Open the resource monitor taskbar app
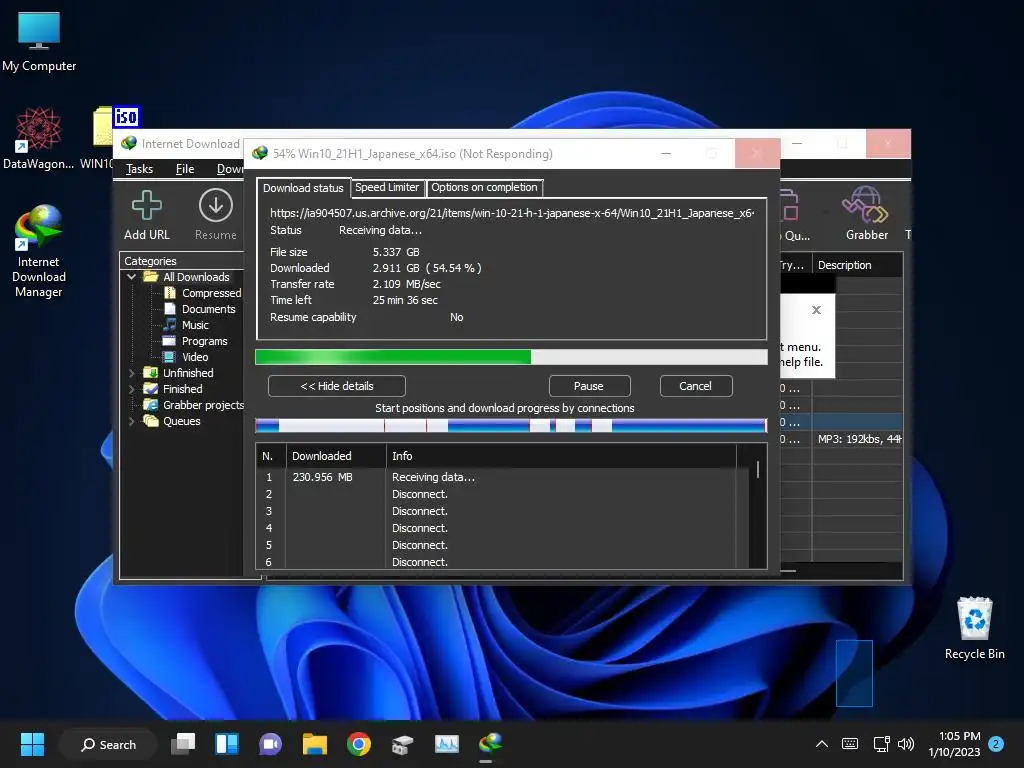1024x768 pixels. click(447, 744)
